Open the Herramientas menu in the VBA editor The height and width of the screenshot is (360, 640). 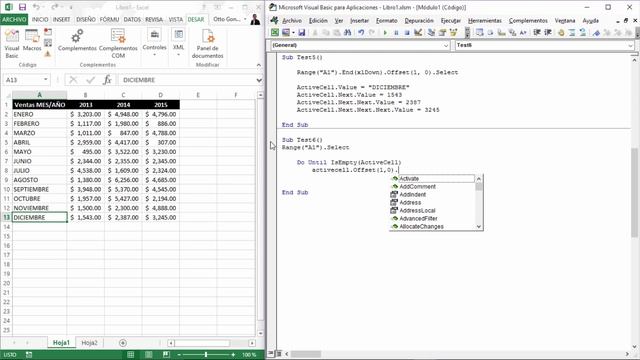pyautogui.click(x=484, y=20)
